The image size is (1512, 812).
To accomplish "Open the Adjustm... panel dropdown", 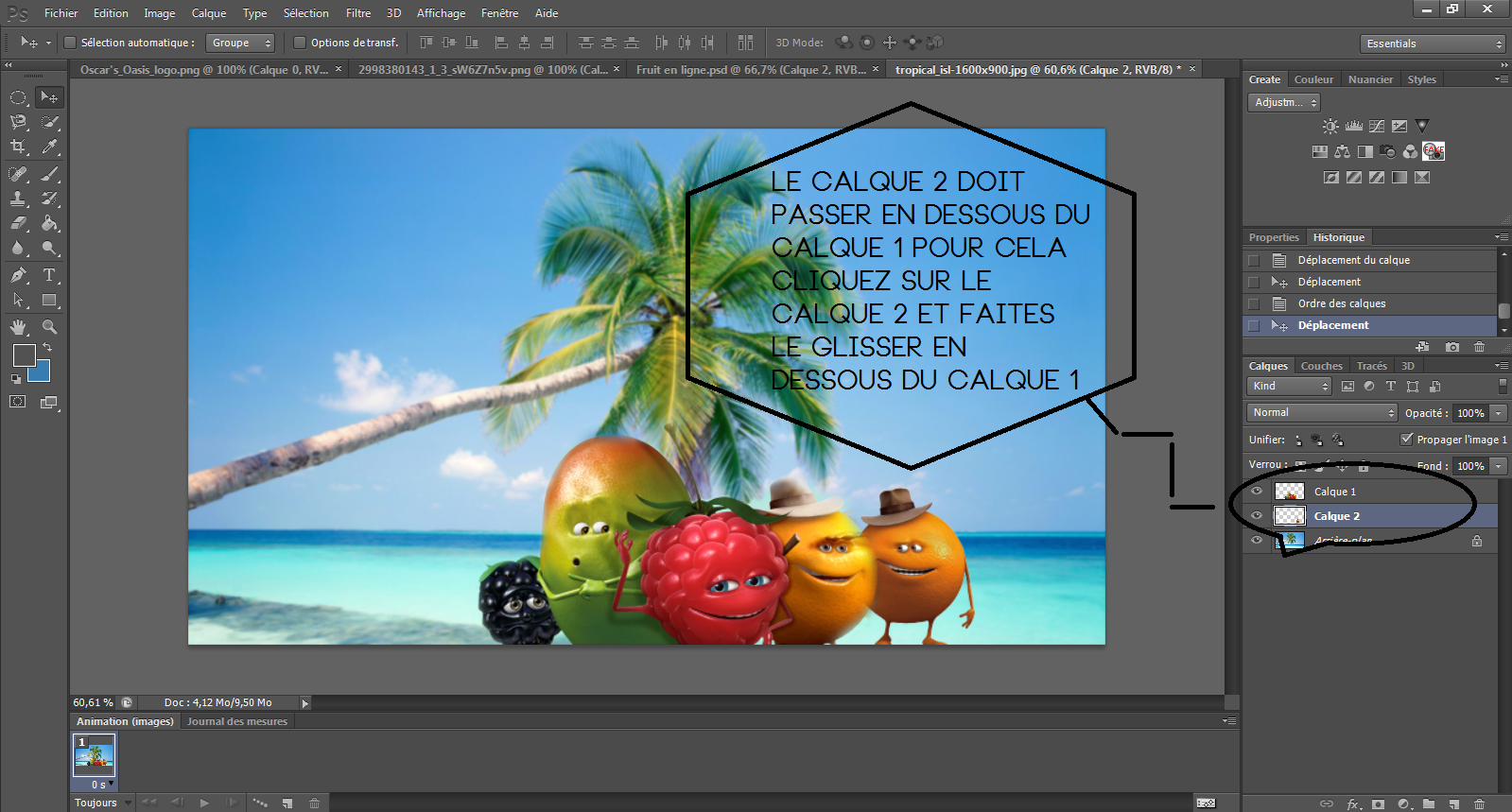I will [x=1284, y=102].
